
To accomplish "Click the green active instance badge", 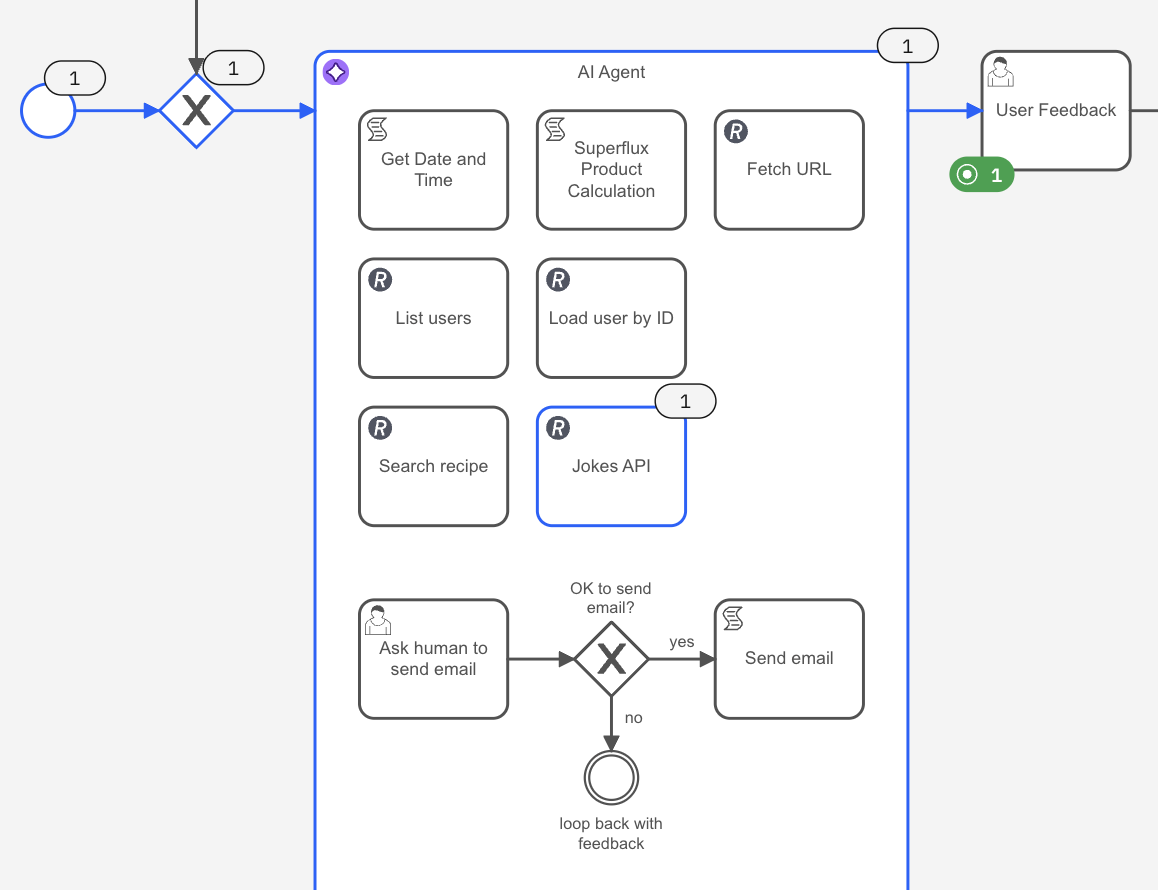I will pos(981,175).
